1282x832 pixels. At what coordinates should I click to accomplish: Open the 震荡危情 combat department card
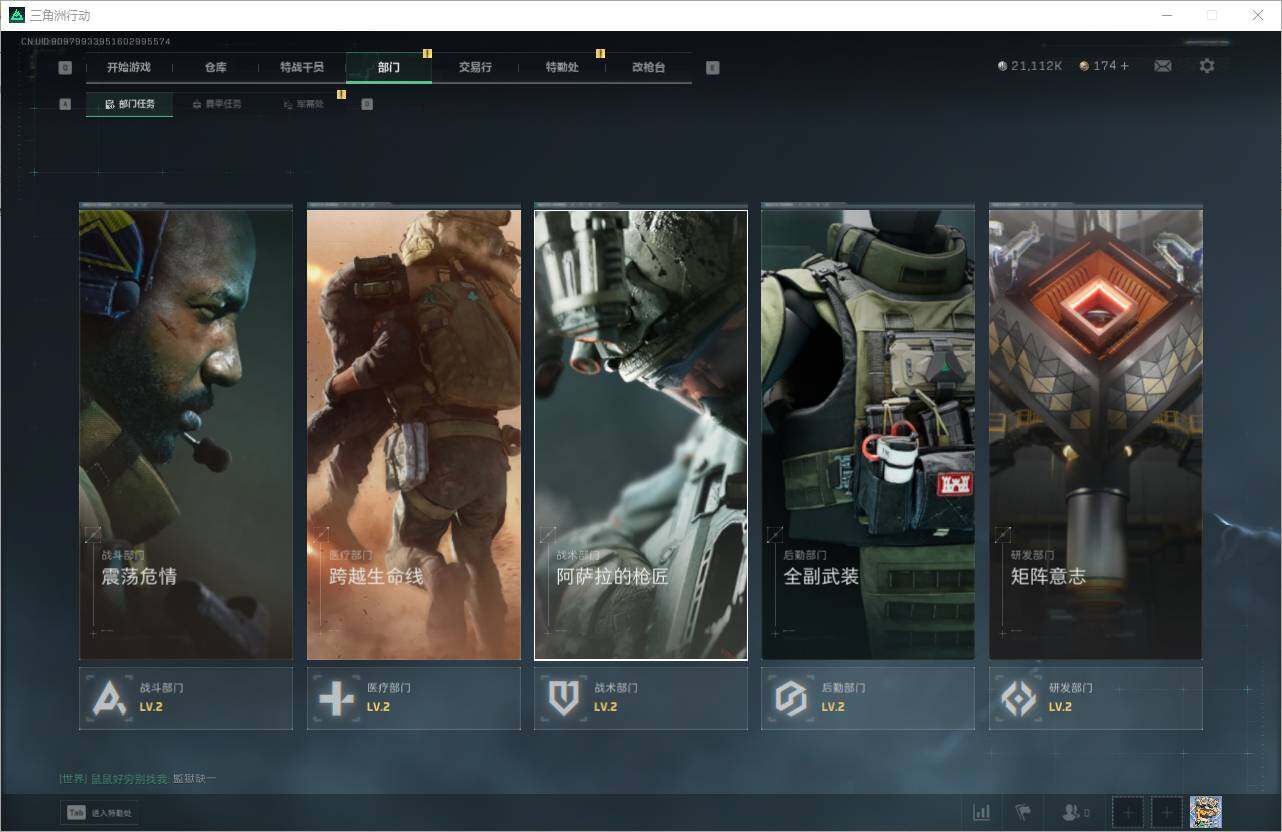[186, 432]
